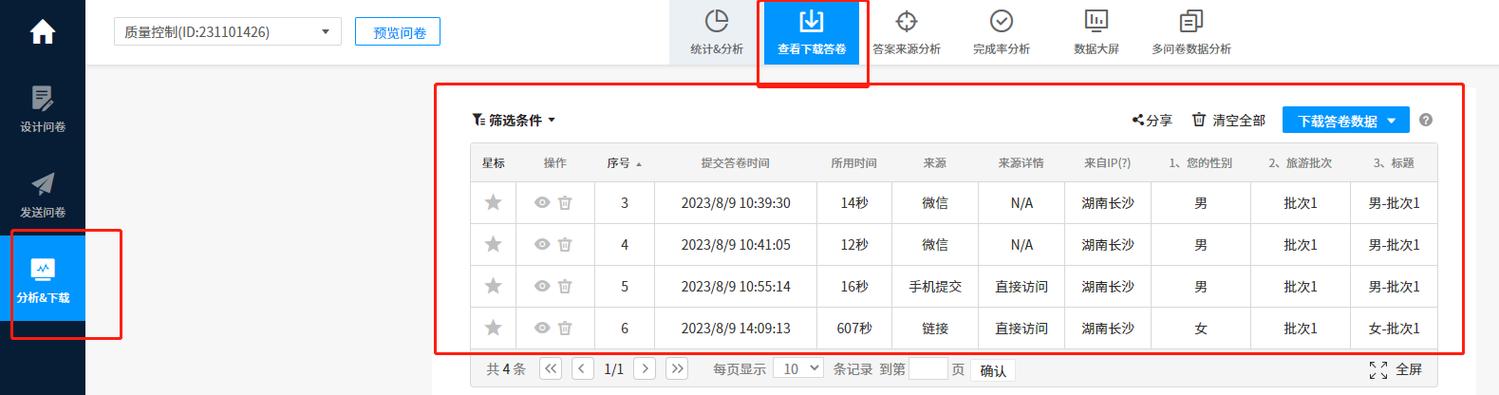Click the 来源详情 column header

click(x=1021, y=163)
